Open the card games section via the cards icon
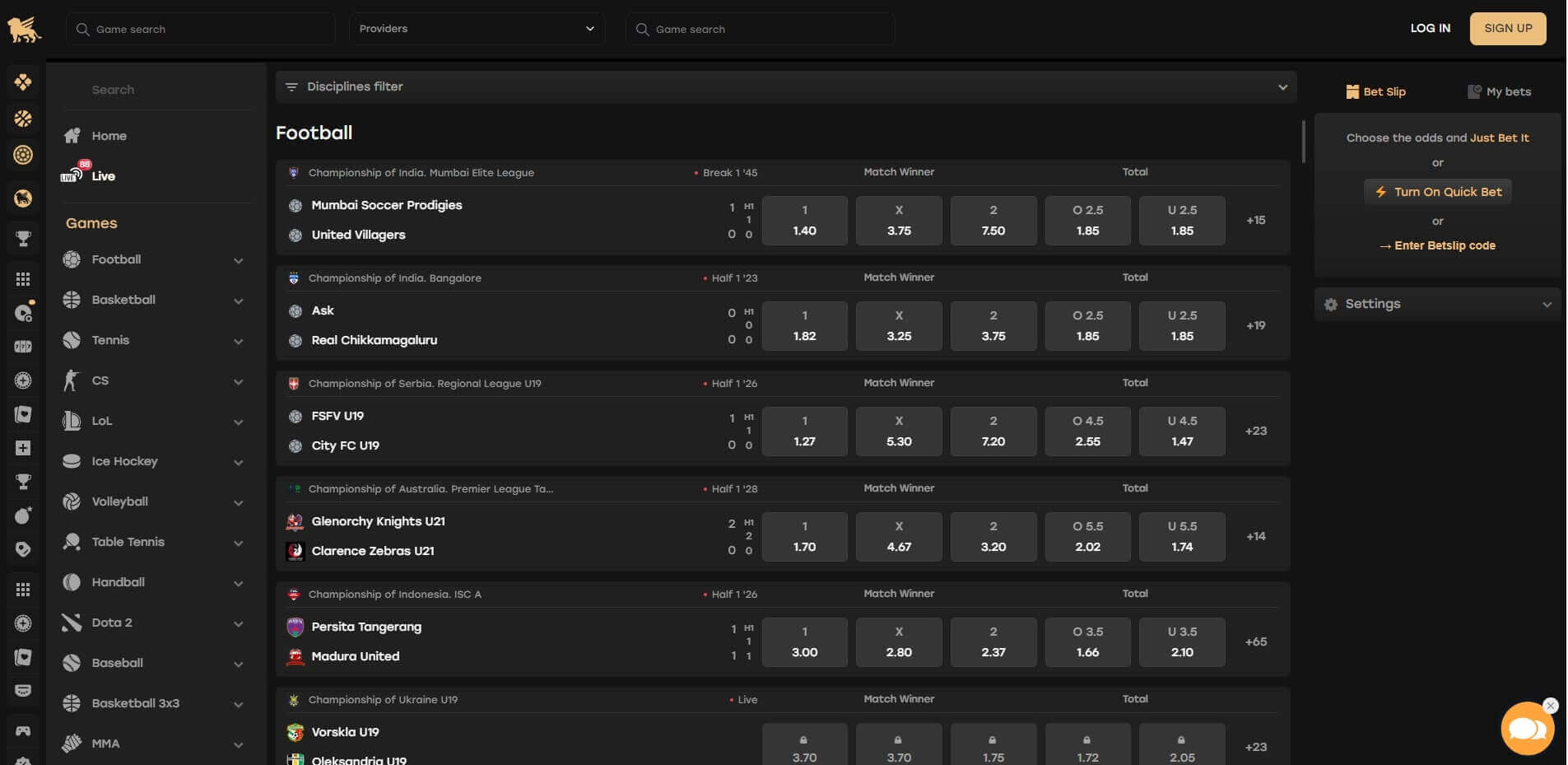 tap(23, 414)
